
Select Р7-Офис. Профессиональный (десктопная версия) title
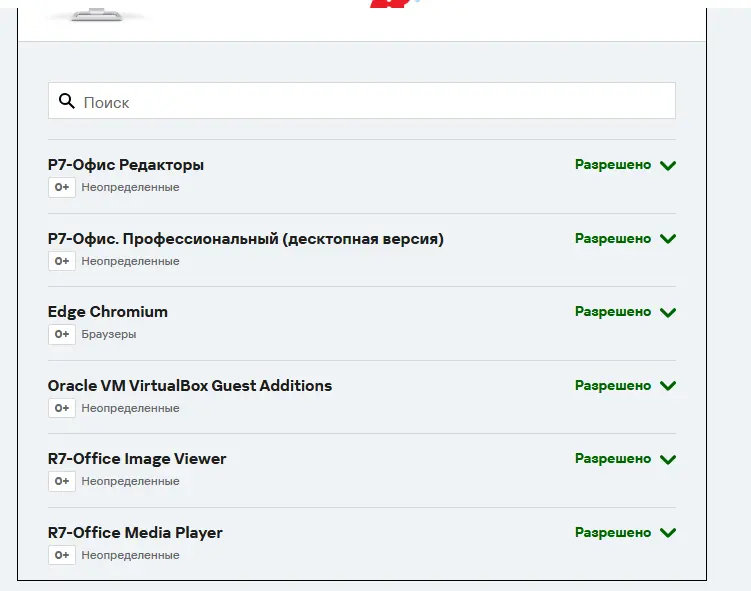[x=246, y=239]
